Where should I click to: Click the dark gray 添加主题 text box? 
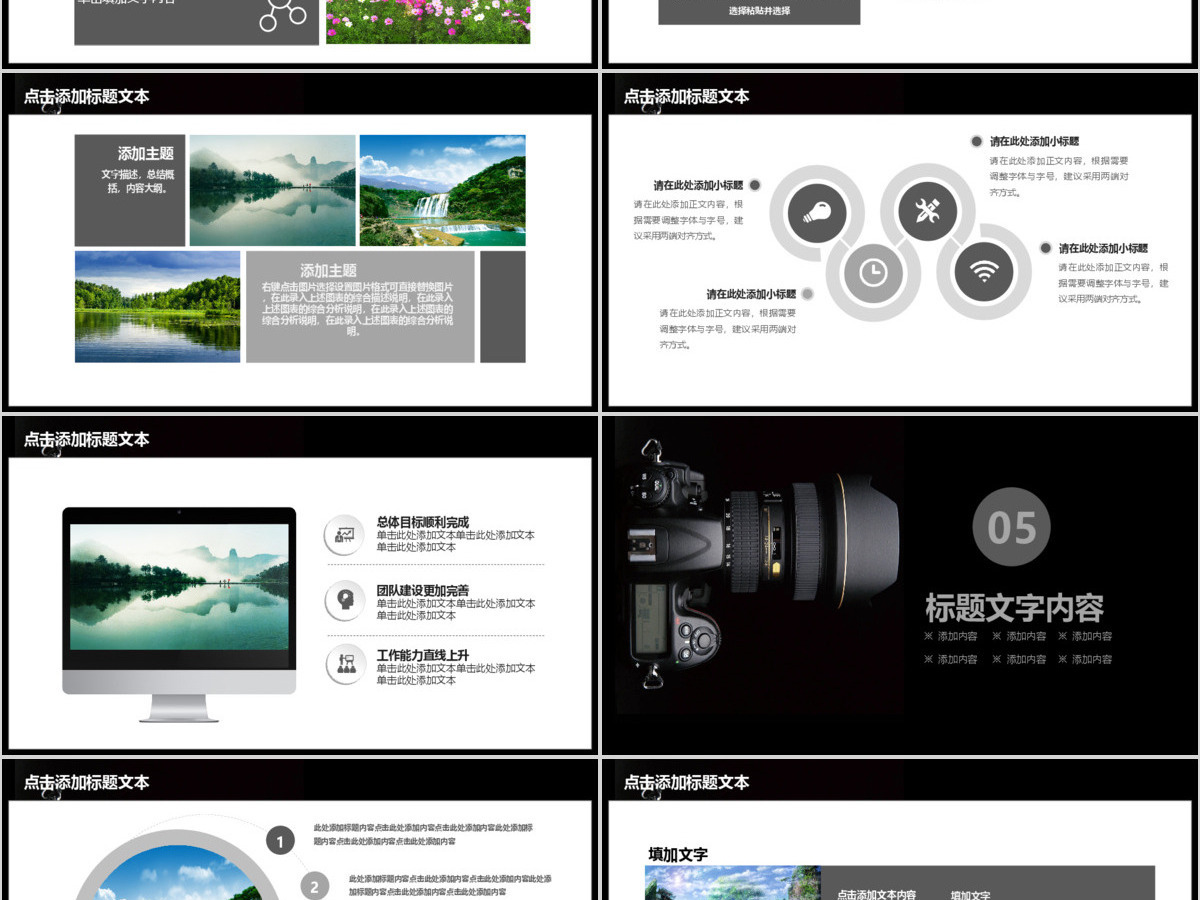[x=130, y=190]
